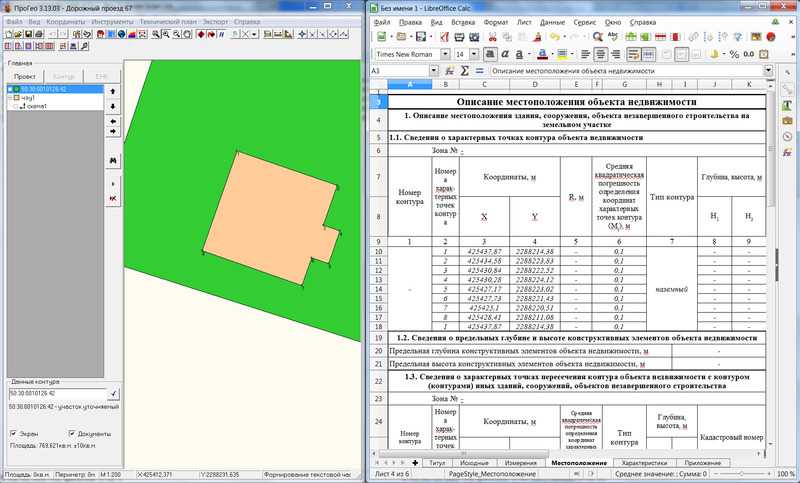Open the font size dropdown
The width and height of the screenshot is (800, 483).
(474, 53)
